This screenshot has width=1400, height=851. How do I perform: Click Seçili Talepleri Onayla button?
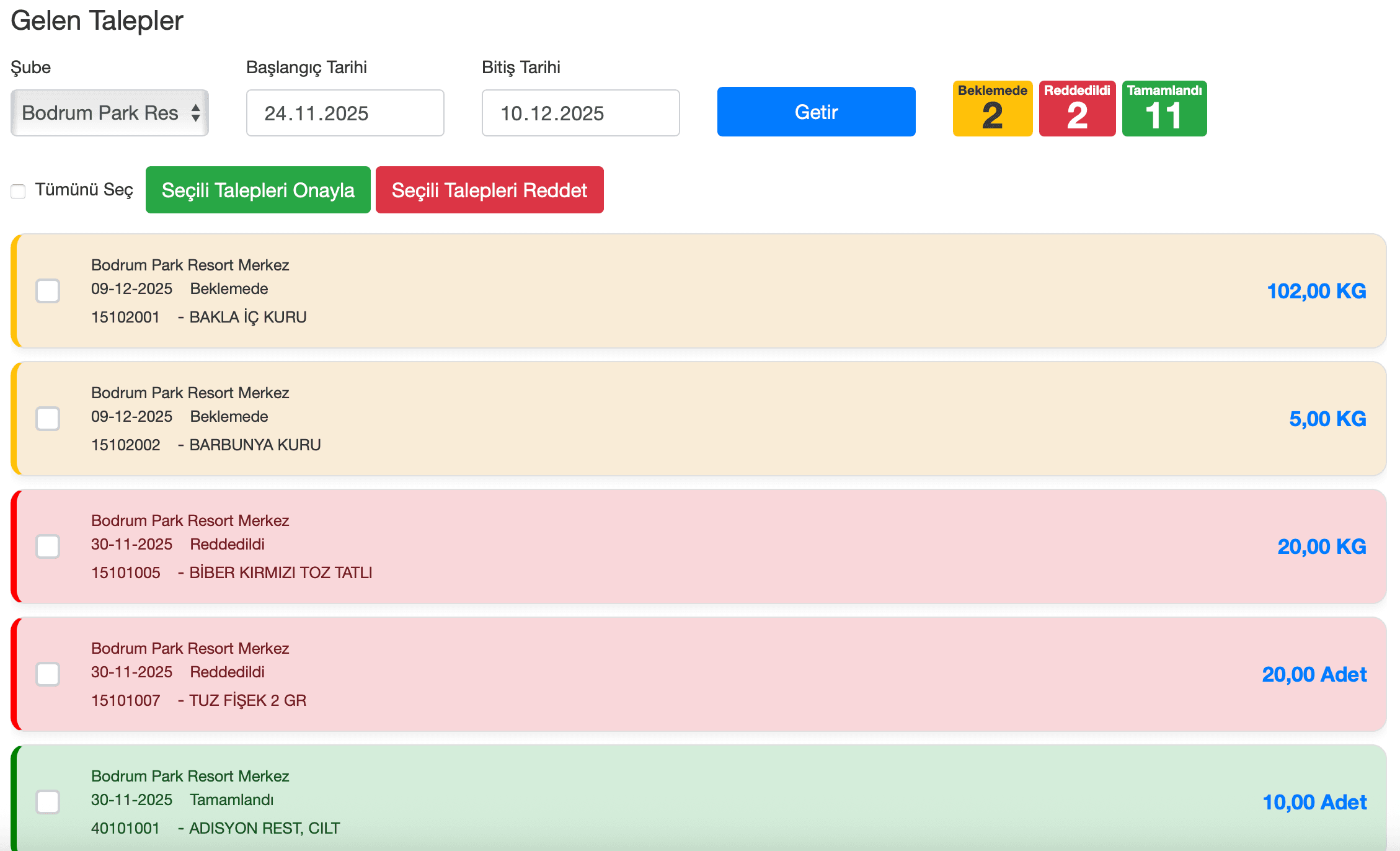[x=258, y=190]
